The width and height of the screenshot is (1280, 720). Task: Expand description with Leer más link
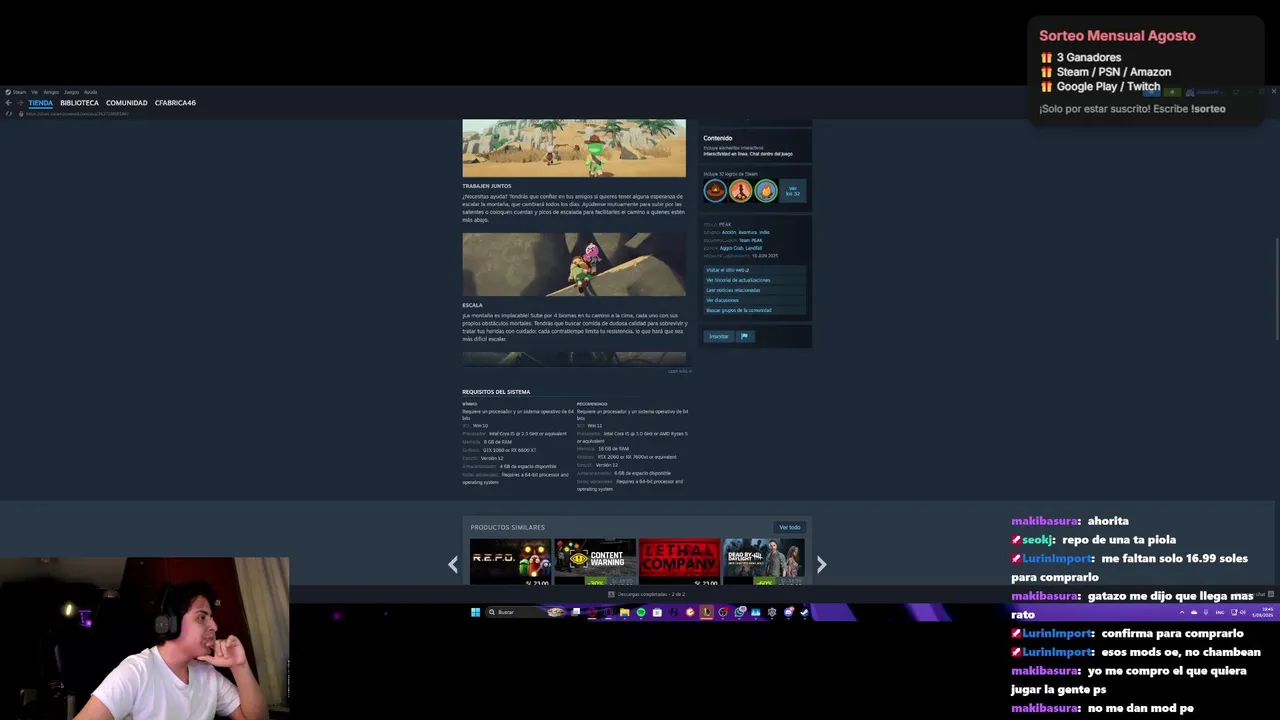click(679, 371)
